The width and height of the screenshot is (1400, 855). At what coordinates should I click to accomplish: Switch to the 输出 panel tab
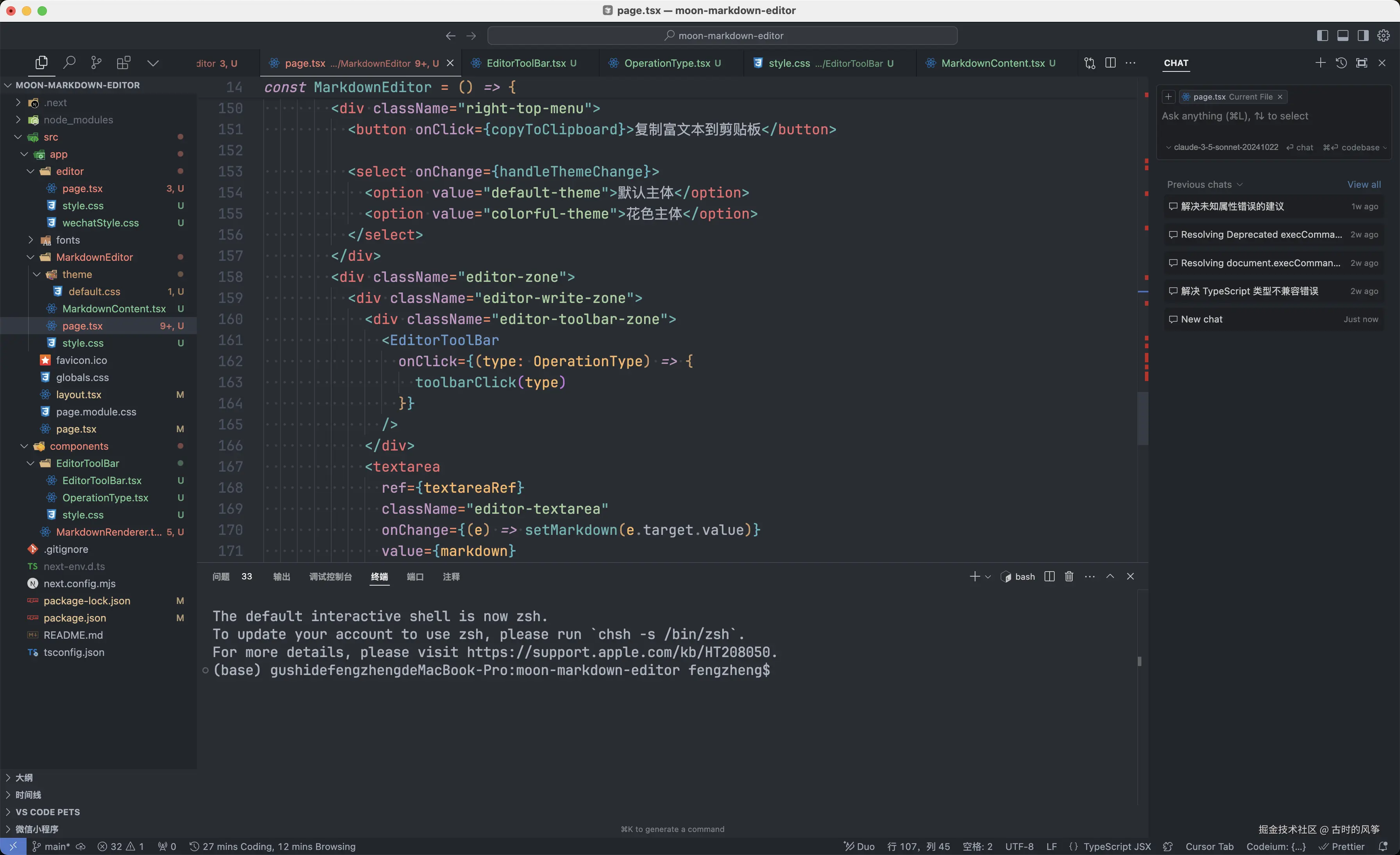point(281,577)
